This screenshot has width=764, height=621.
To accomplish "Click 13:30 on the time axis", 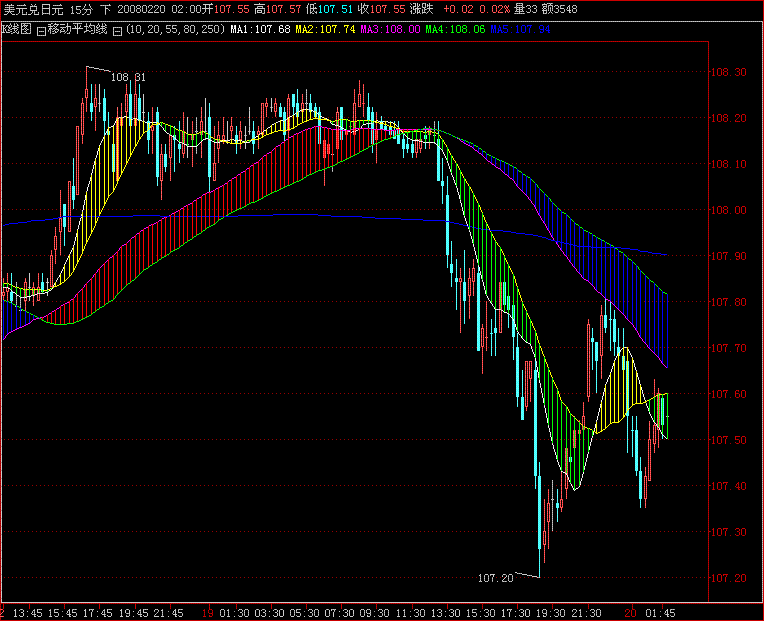I will (x=445, y=613).
